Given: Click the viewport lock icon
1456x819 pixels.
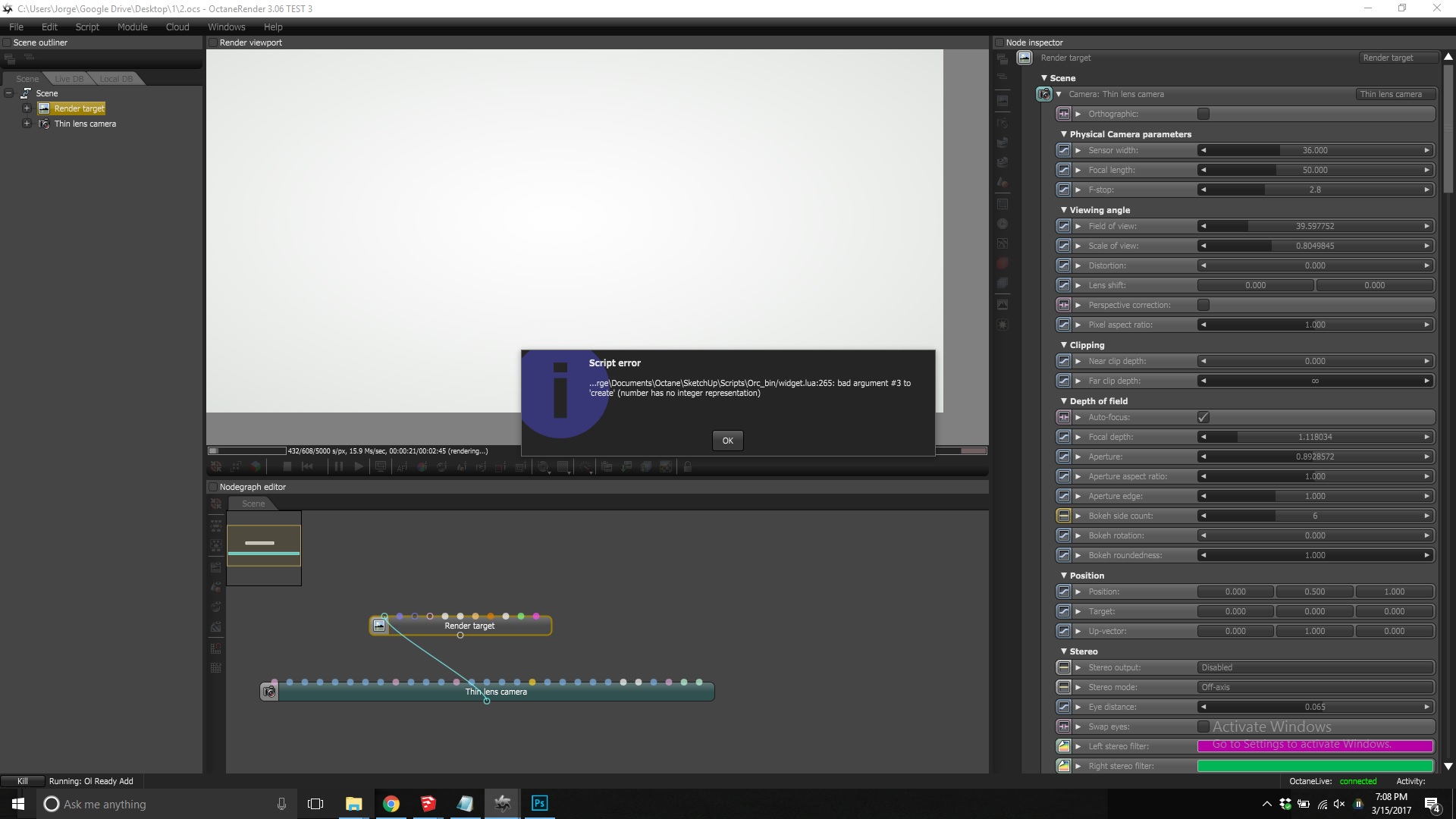Looking at the screenshot, I should (688, 467).
